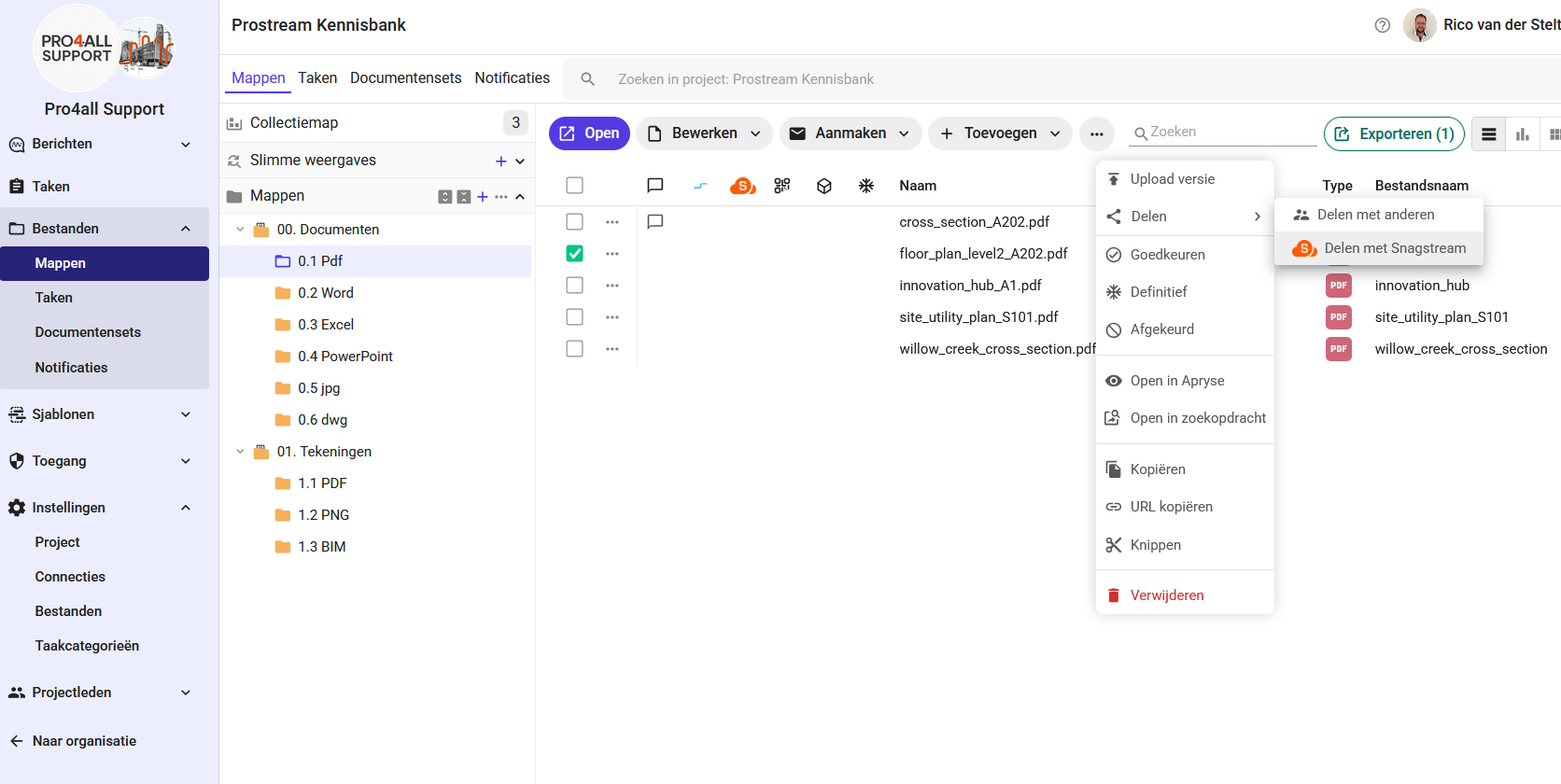The width and height of the screenshot is (1561, 784).
Task: Click the orange Snagstream column header icon
Action: (743, 186)
